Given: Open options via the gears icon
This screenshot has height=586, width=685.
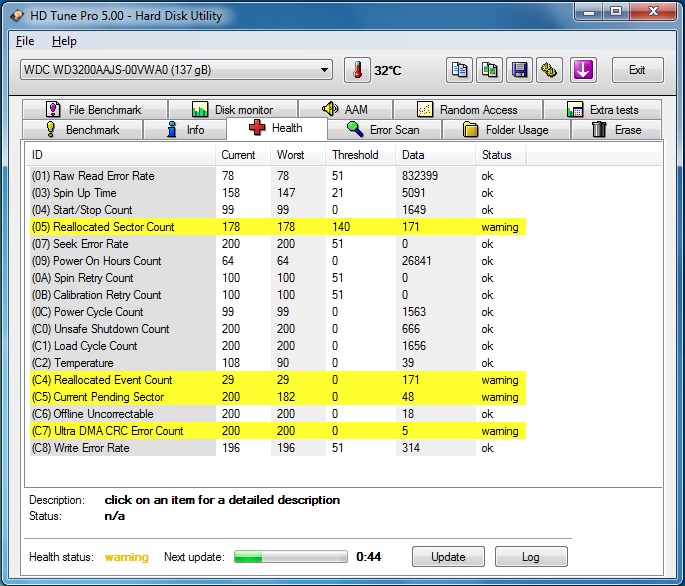Looking at the screenshot, I should pyautogui.click(x=549, y=70).
